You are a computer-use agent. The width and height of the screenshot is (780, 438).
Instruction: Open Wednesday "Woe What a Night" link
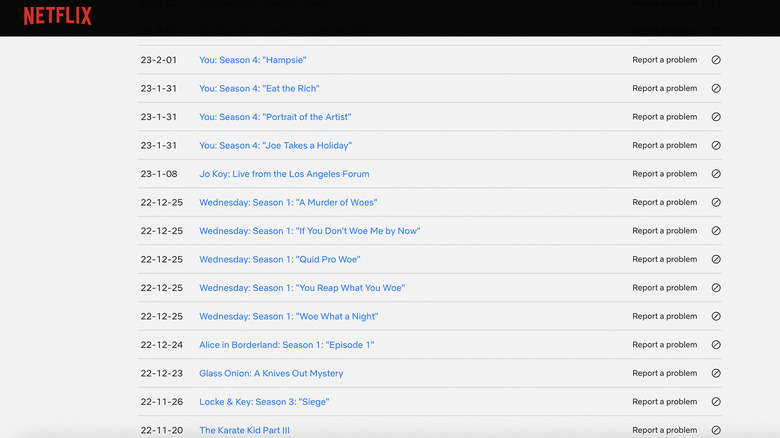pyautogui.click(x=289, y=316)
